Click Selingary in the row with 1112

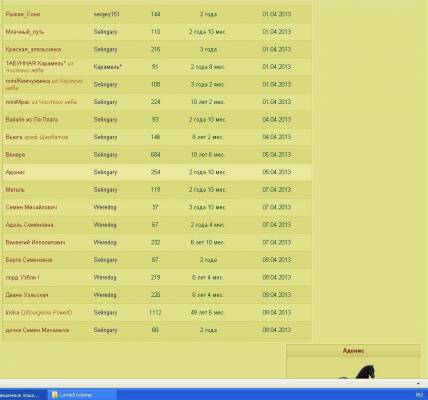[105, 313]
